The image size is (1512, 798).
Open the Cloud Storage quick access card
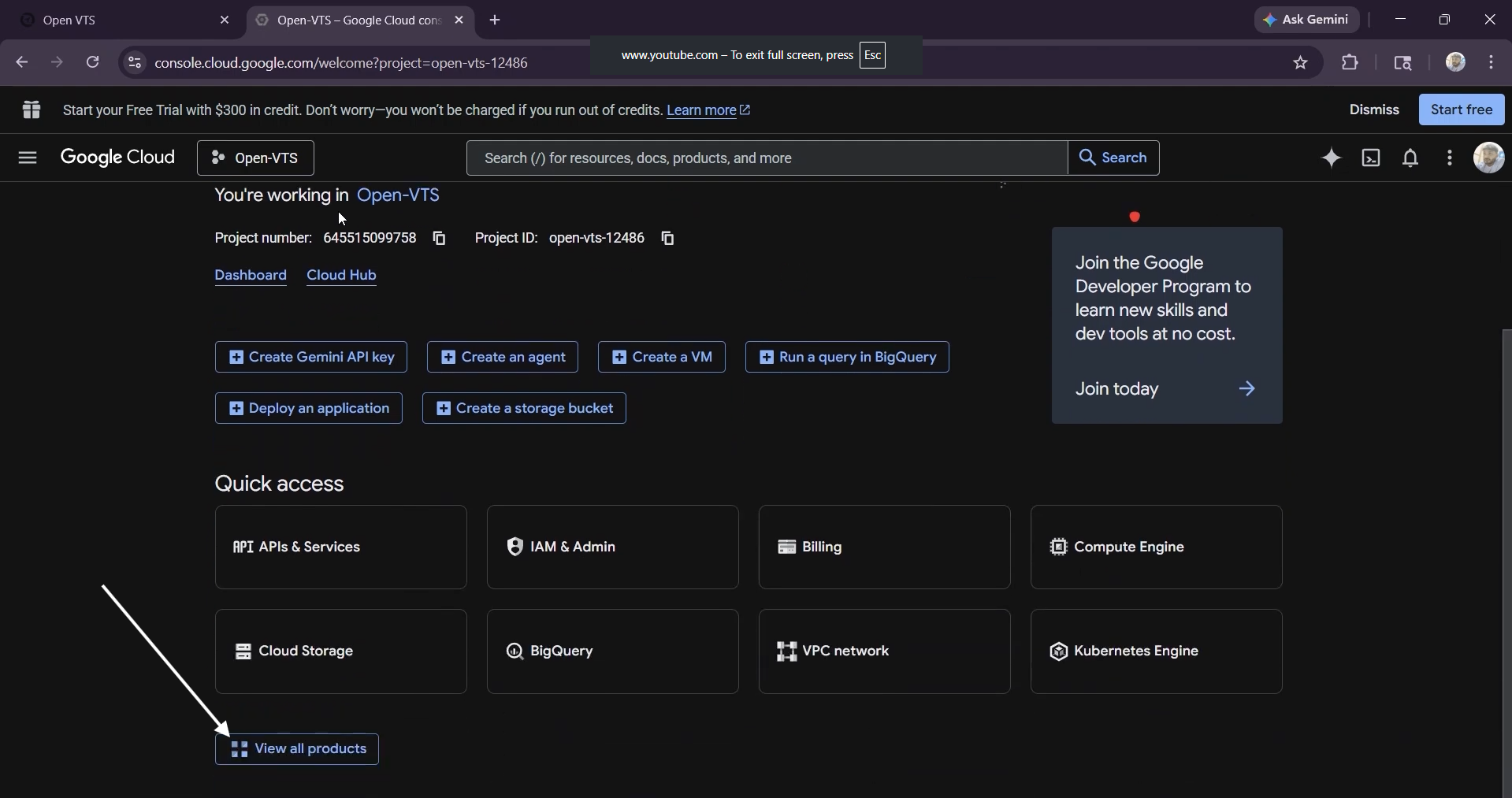point(341,651)
